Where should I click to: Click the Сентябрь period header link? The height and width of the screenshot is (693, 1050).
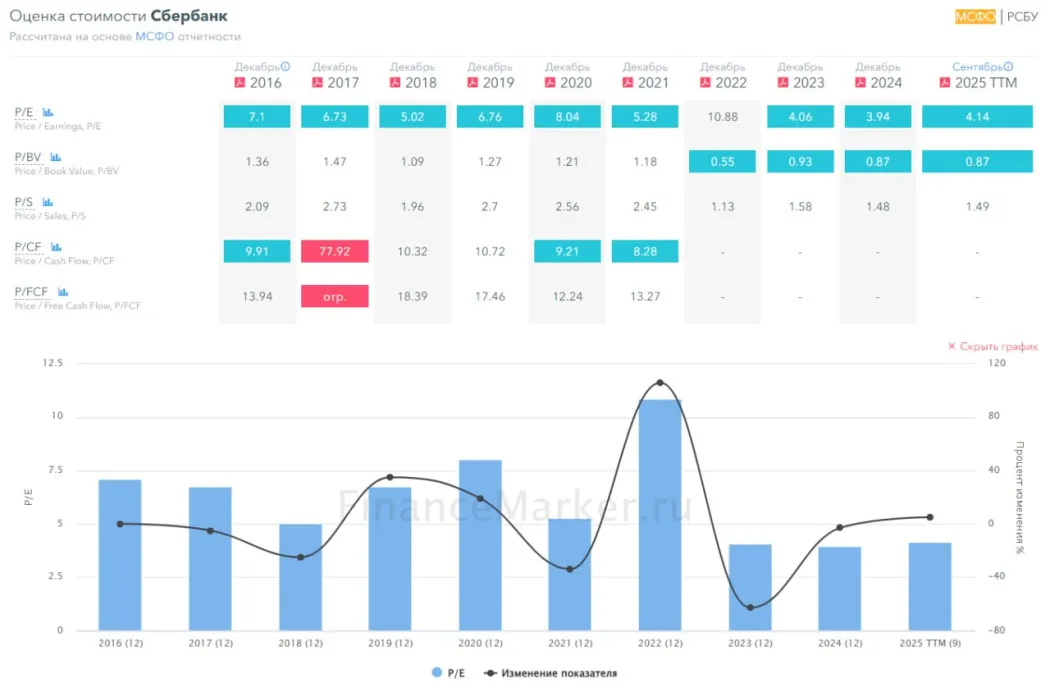(976, 67)
